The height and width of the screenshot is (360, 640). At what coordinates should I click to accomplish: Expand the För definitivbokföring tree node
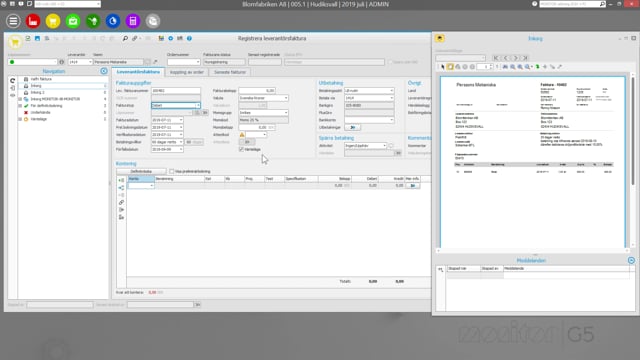coord(20,106)
